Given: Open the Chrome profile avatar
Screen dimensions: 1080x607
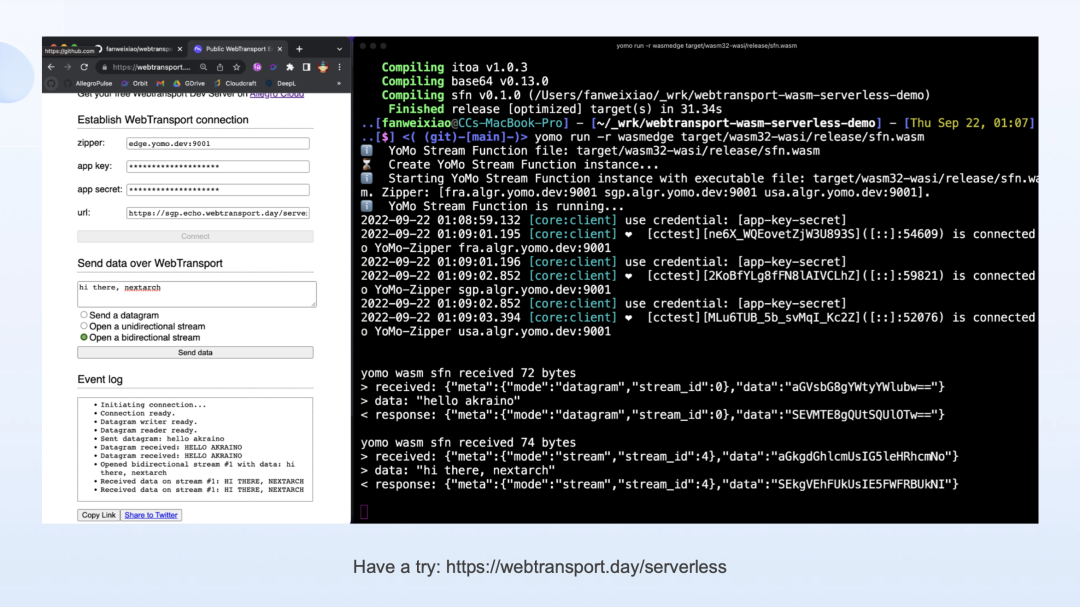Looking at the screenshot, I should point(323,68).
